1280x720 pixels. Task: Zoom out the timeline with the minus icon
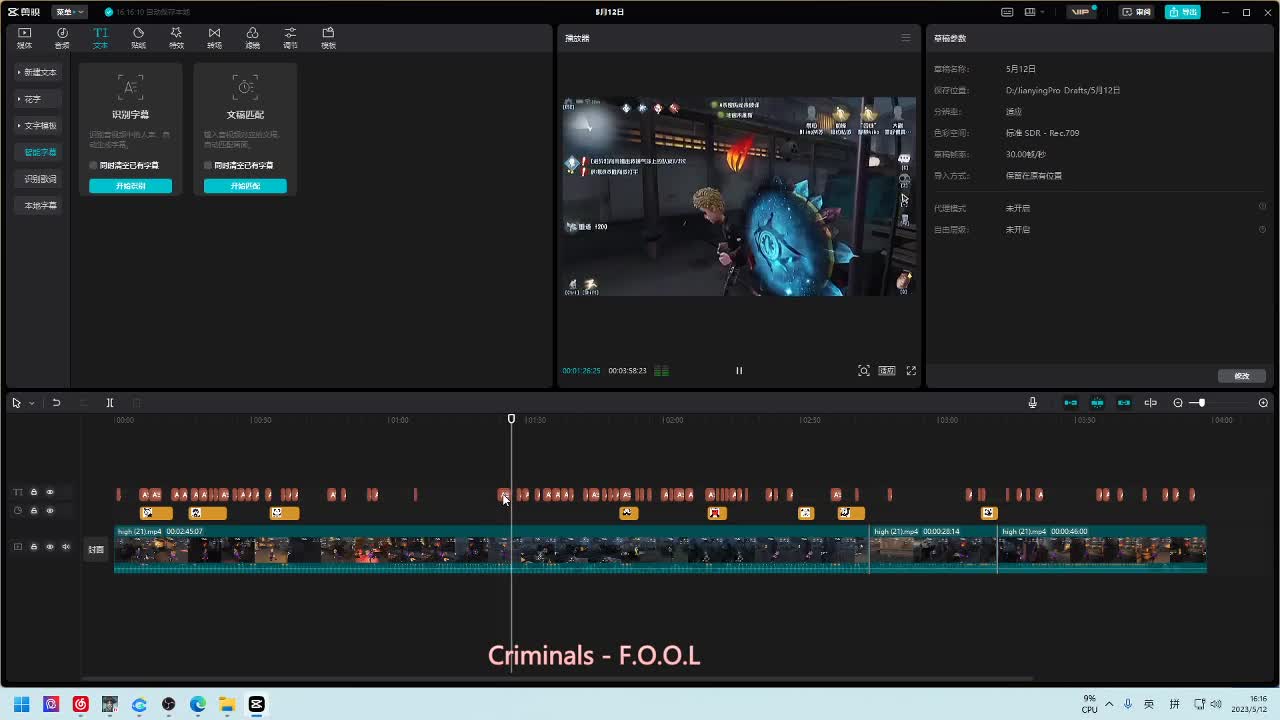[1178, 403]
